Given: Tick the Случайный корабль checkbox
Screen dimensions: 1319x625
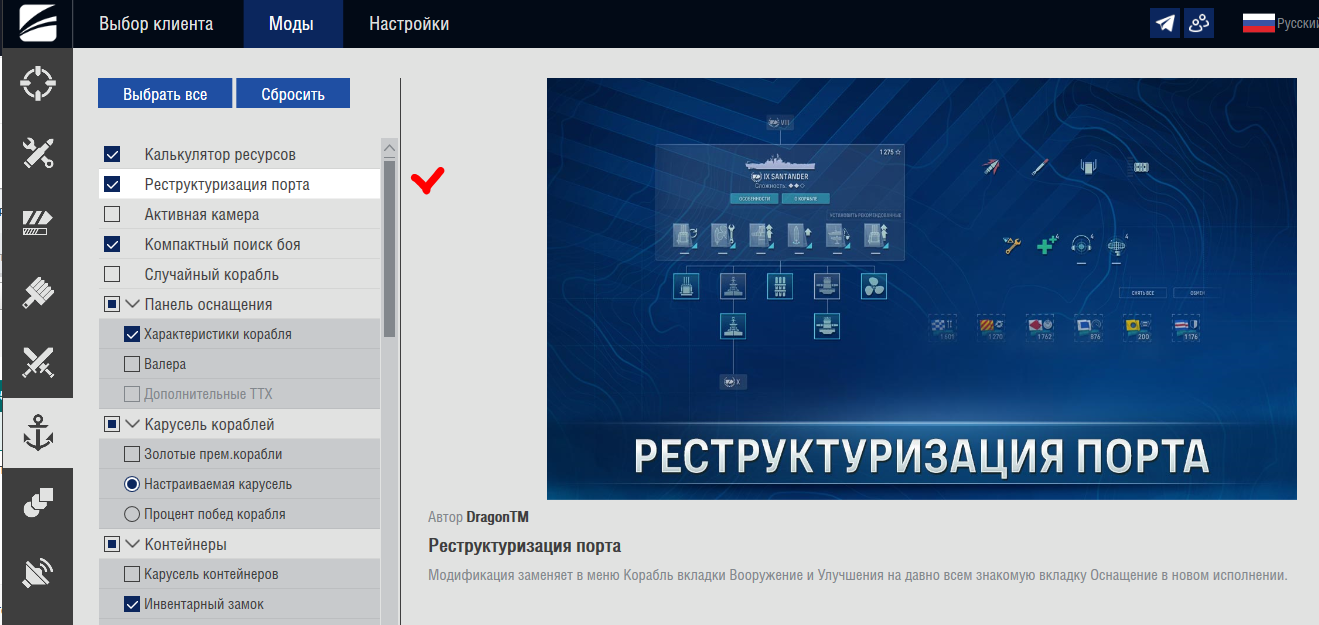Looking at the screenshot, I should (x=112, y=274).
